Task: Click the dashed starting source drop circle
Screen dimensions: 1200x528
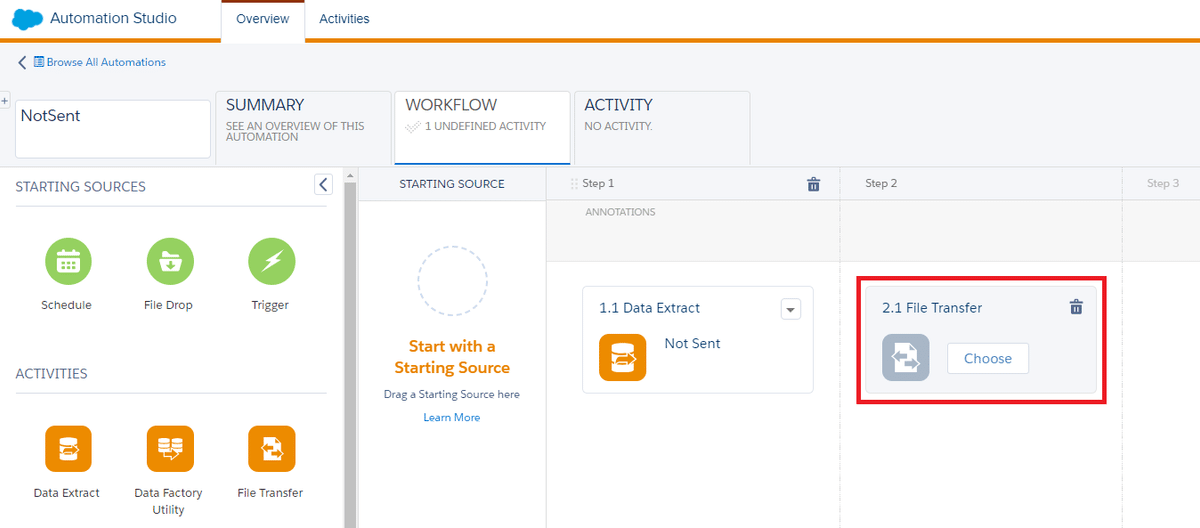Action: coord(452,281)
